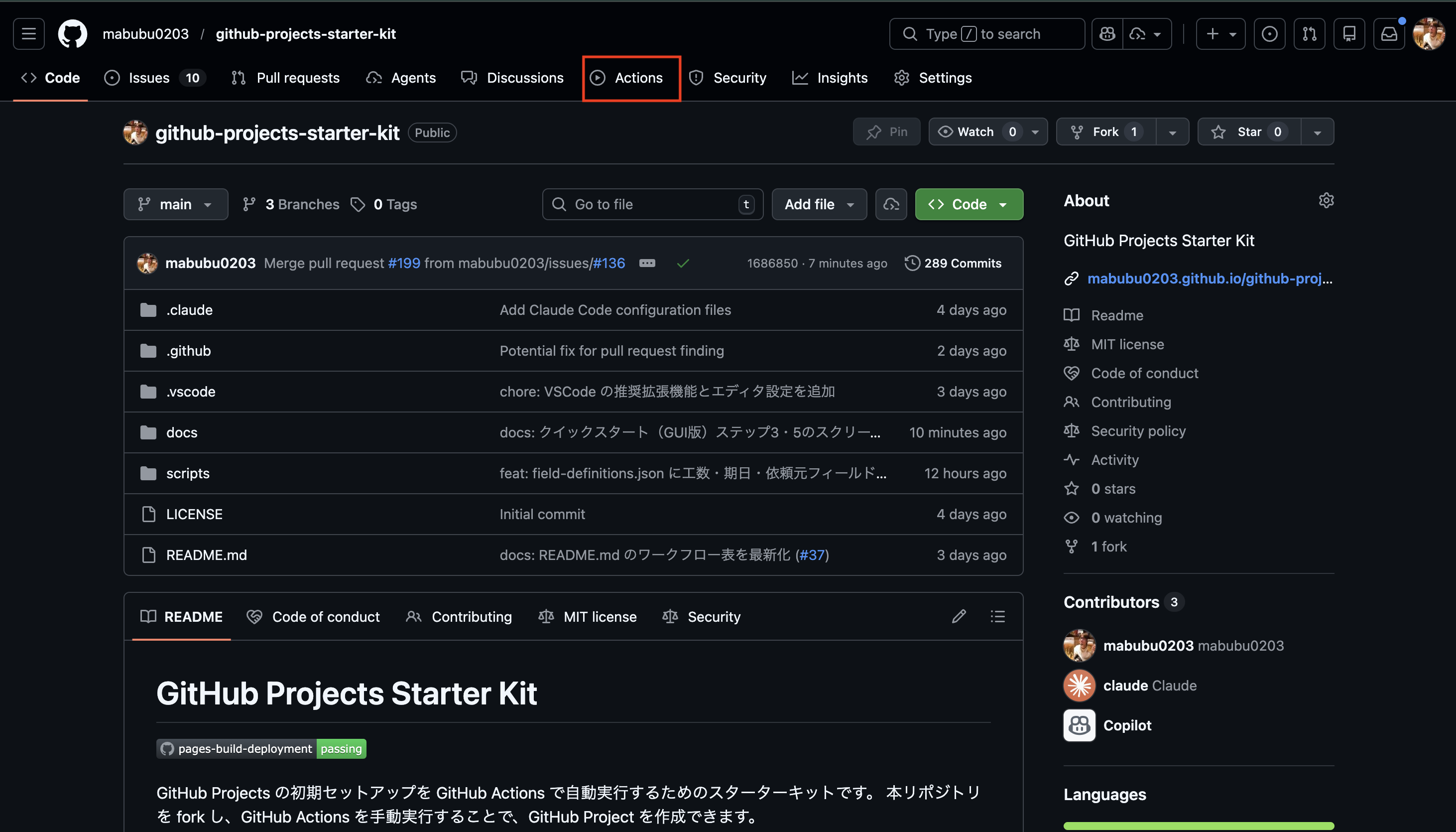Open the LICENSE file

(x=194, y=514)
